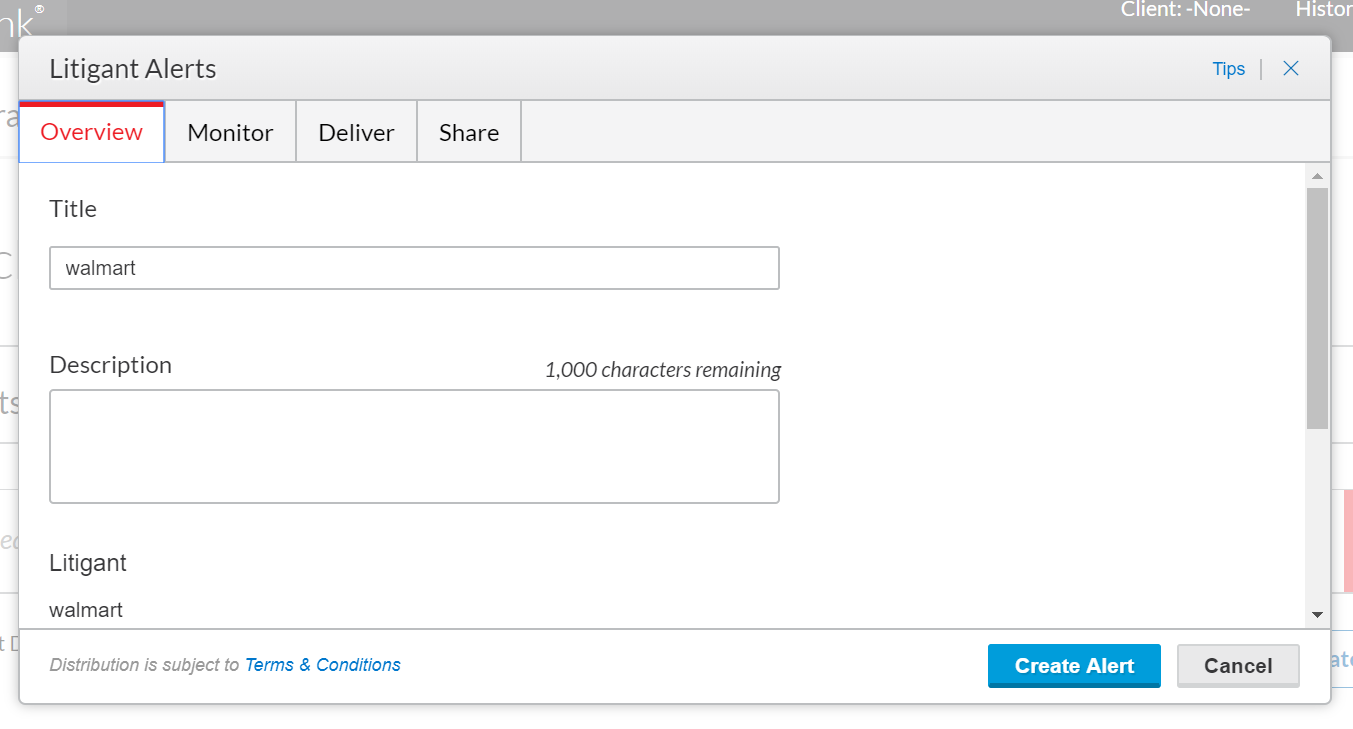Image resolution: width=1353 pixels, height=729 pixels.
Task: Open the Terms & Conditions link
Action: tap(323, 665)
